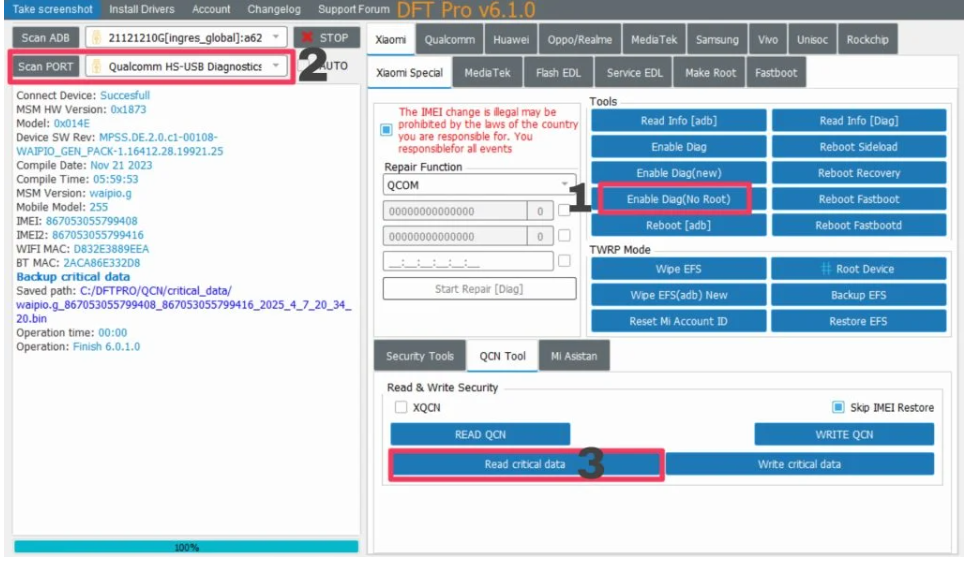Switch to the Vivo tab
The height and width of the screenshot is (565, 969).
pyautogui.click(x=768, y=40)
